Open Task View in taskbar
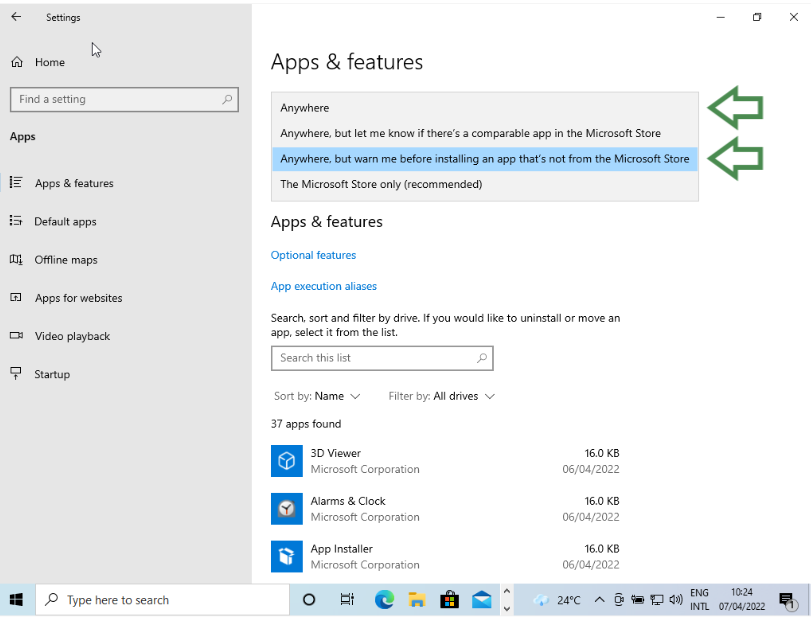This screenshot has height=618, width=811. [347, 600]
